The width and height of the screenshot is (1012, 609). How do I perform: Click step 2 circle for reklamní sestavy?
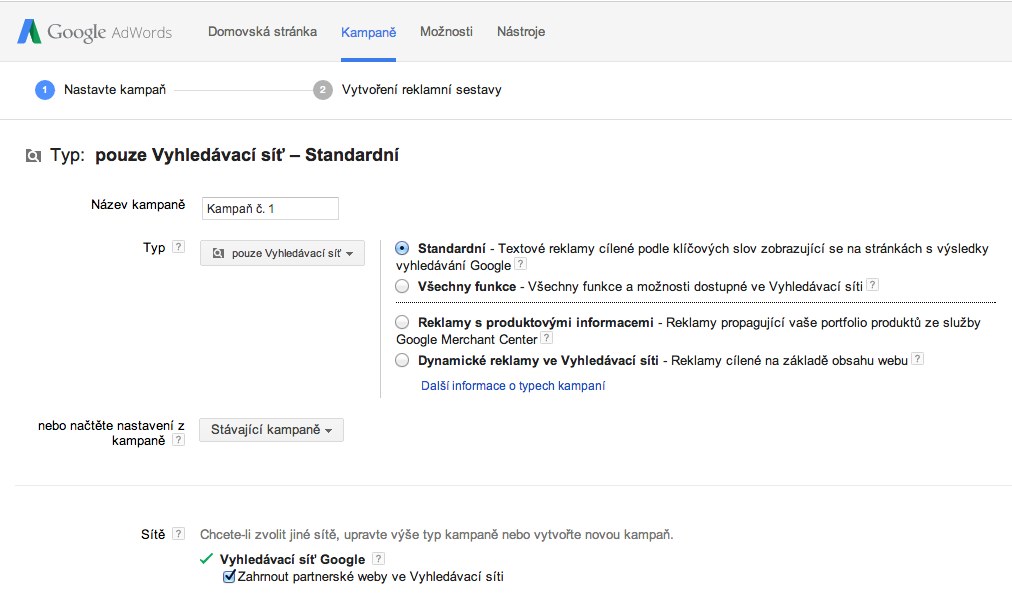click(323, 90)
